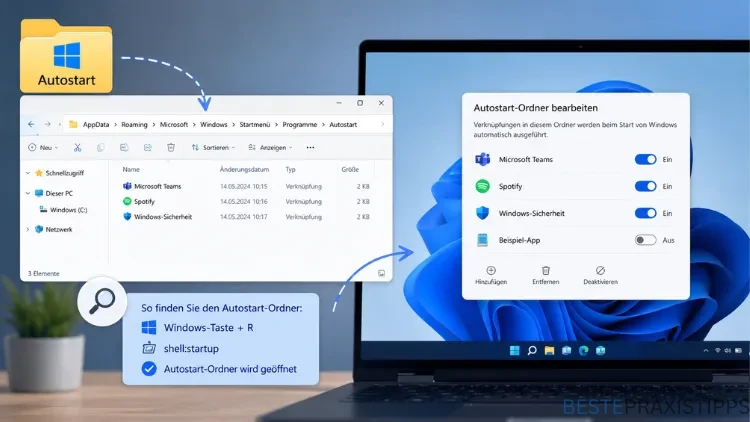The image size is (750, 422).
Task: Sort by the Typ column header
Action: [290, 169]
